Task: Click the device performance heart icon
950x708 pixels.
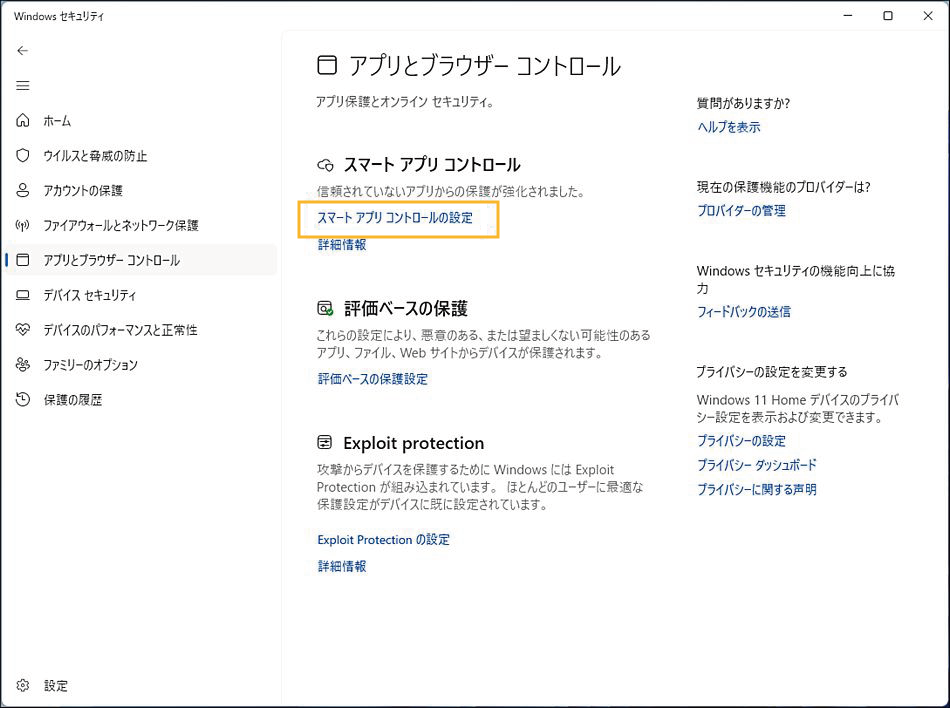Action: [x=23, y=330]
